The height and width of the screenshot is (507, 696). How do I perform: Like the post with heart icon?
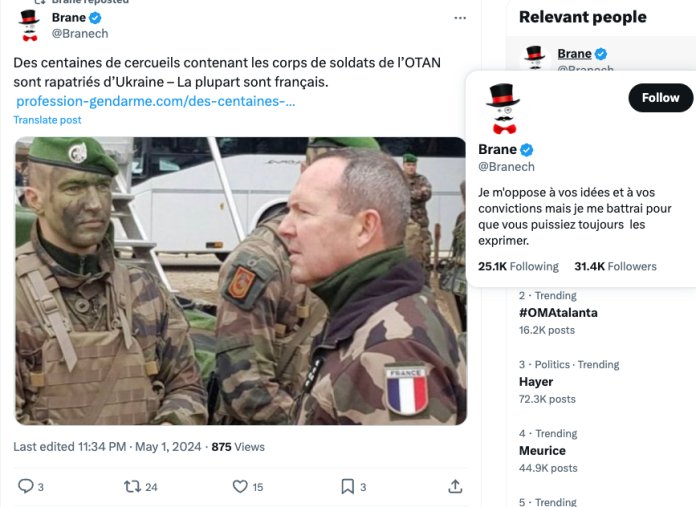click(240, 487)
